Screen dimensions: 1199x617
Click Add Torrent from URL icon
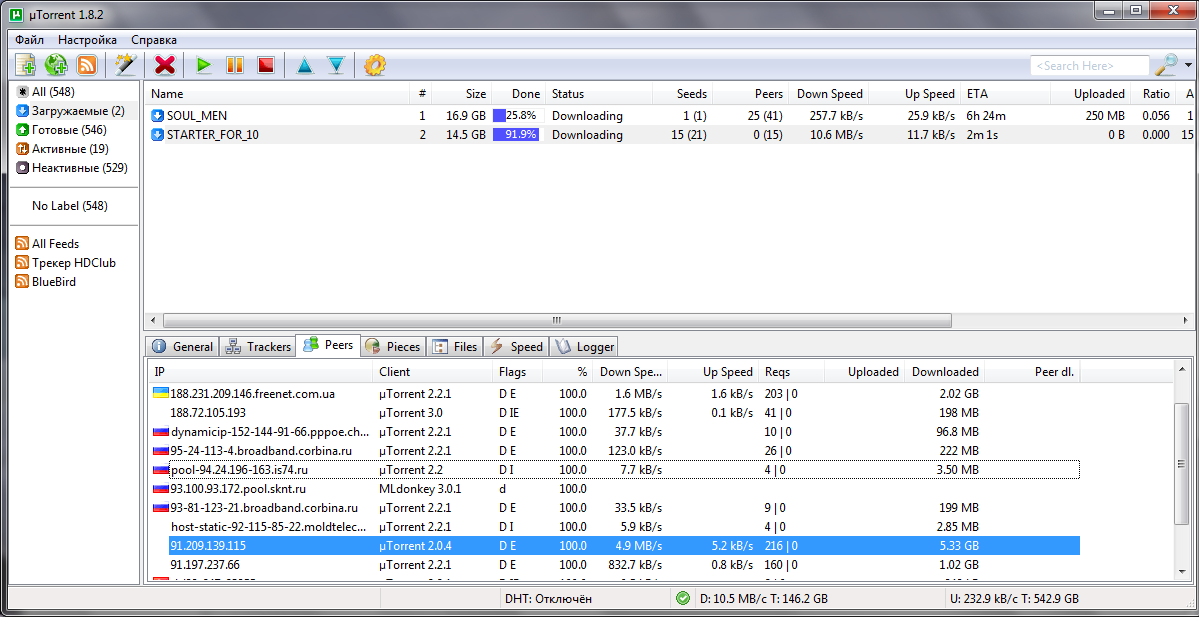[x=56, y=65]
